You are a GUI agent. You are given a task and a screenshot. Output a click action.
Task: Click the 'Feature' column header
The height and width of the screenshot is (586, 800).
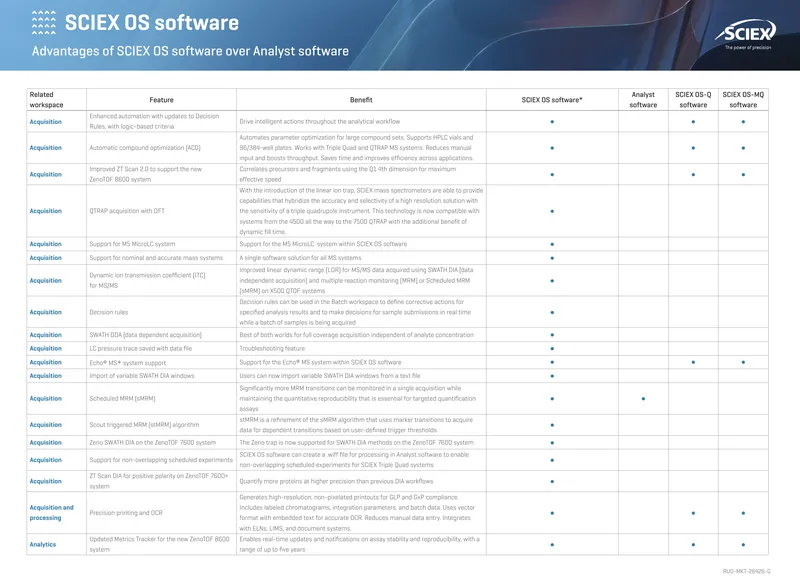click(x=161, y=100)
